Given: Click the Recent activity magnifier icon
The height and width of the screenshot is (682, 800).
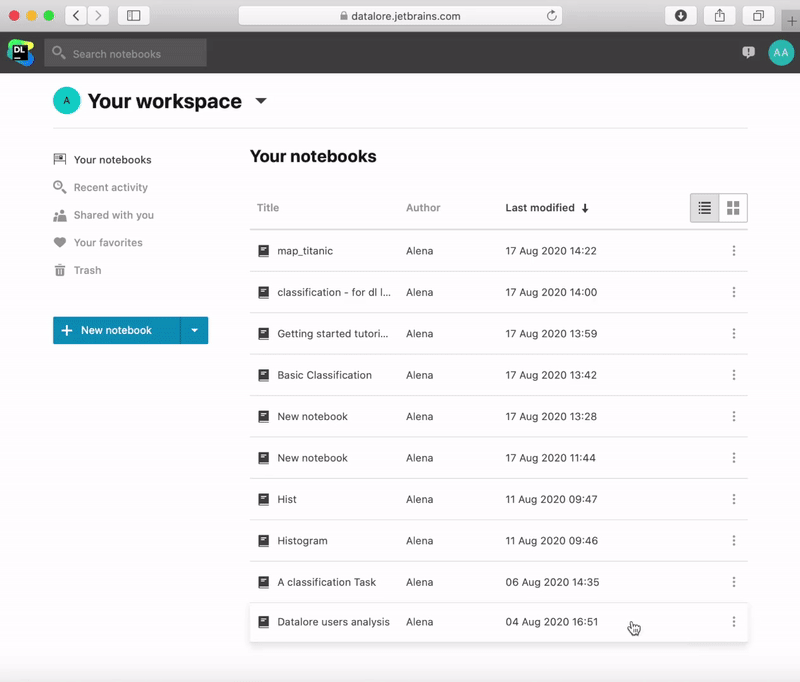Looking at the screenshot, I should (60, 187).
